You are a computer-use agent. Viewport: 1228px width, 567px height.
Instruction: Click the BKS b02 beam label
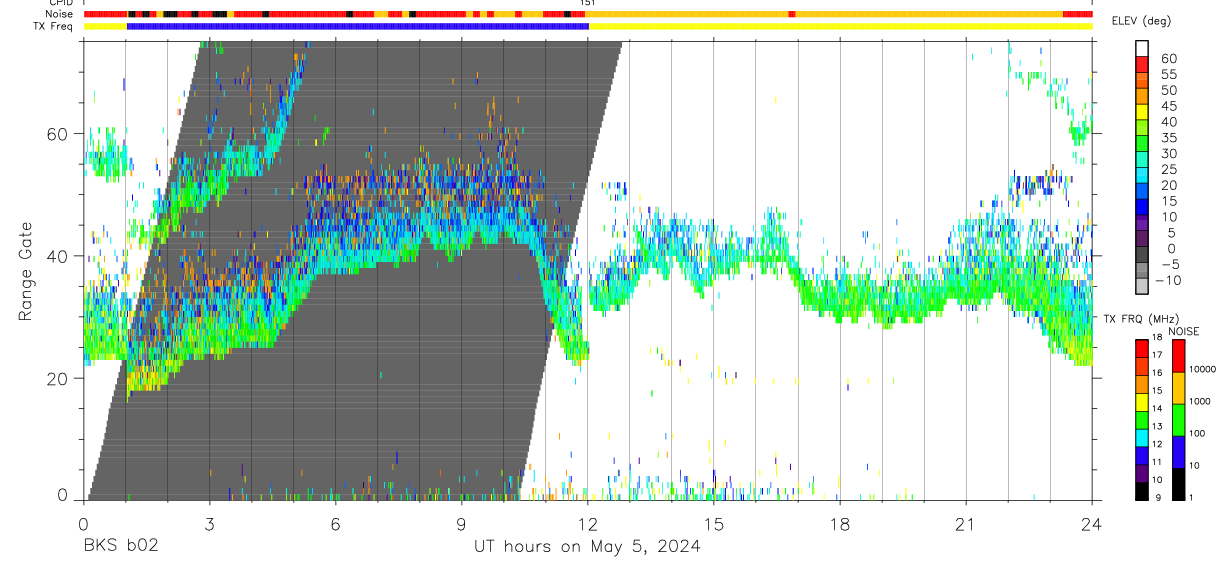120,547
